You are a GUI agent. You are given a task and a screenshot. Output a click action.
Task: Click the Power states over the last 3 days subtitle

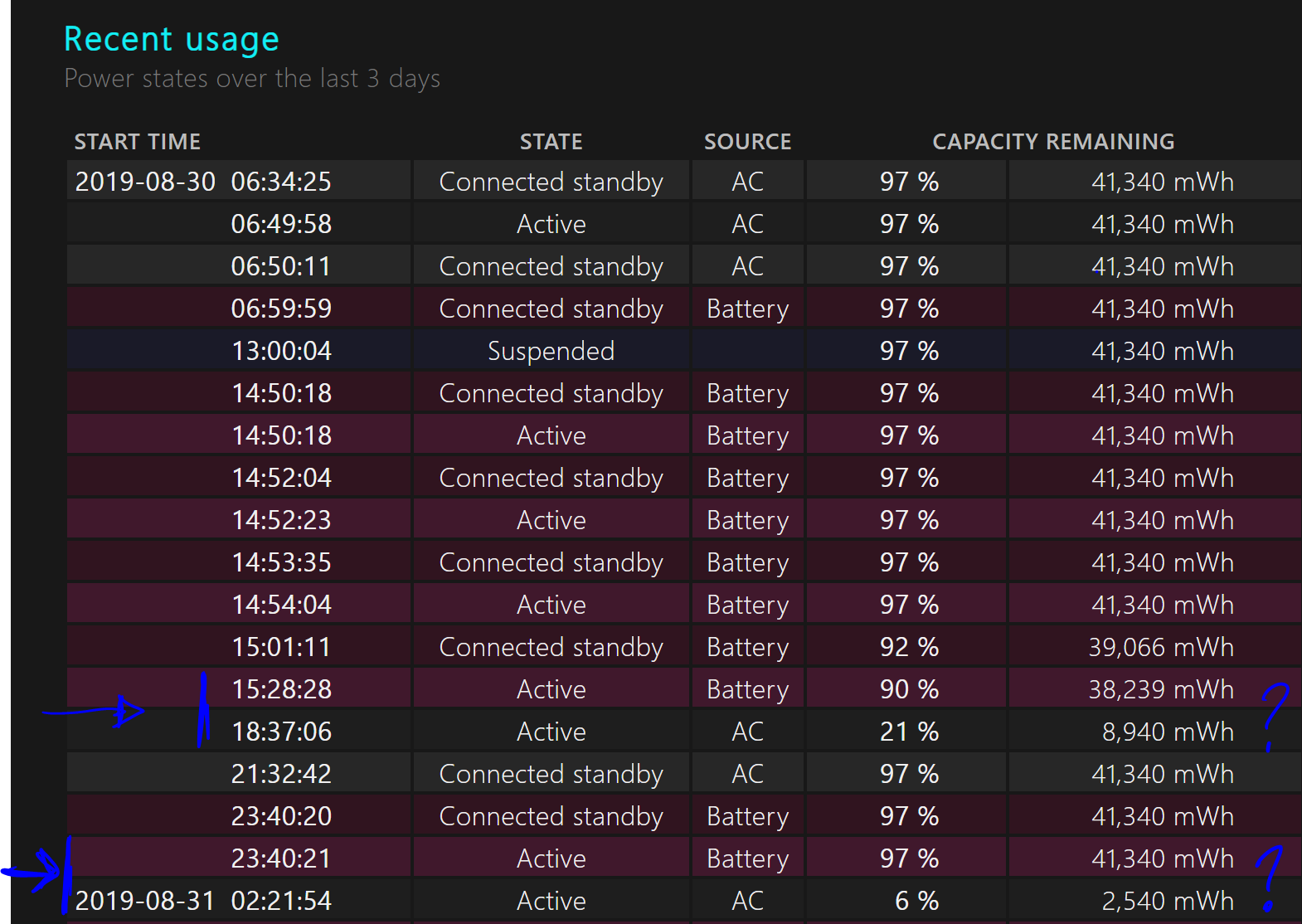click(252, 79)
